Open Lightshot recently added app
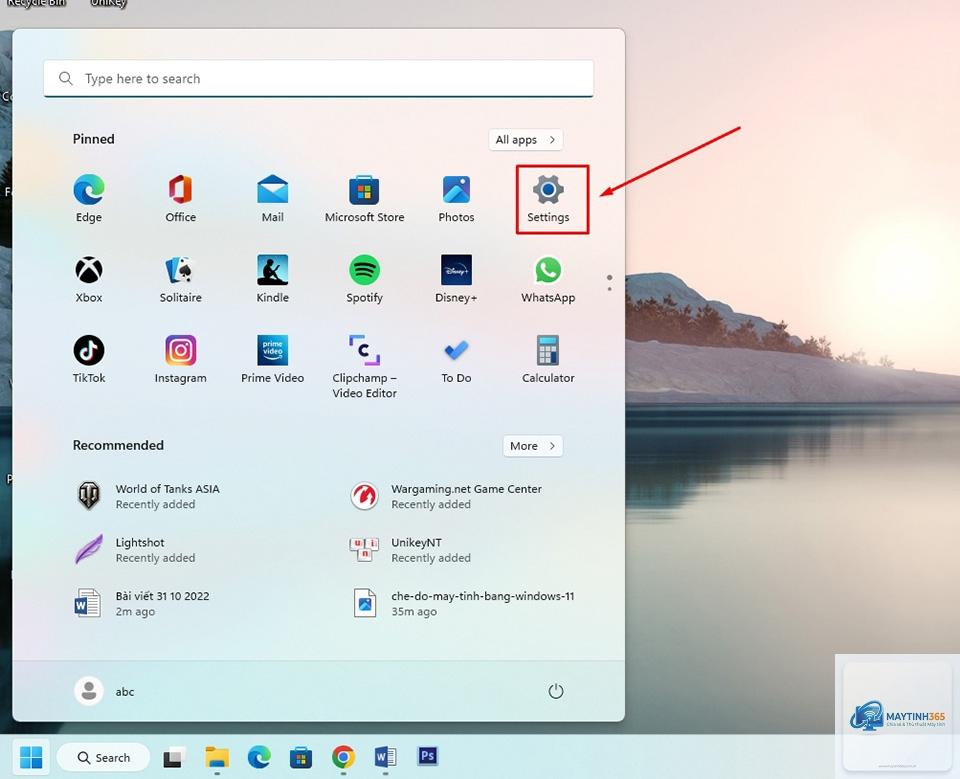960x779 pixels. pyautogui.click(x=135, y=550)
